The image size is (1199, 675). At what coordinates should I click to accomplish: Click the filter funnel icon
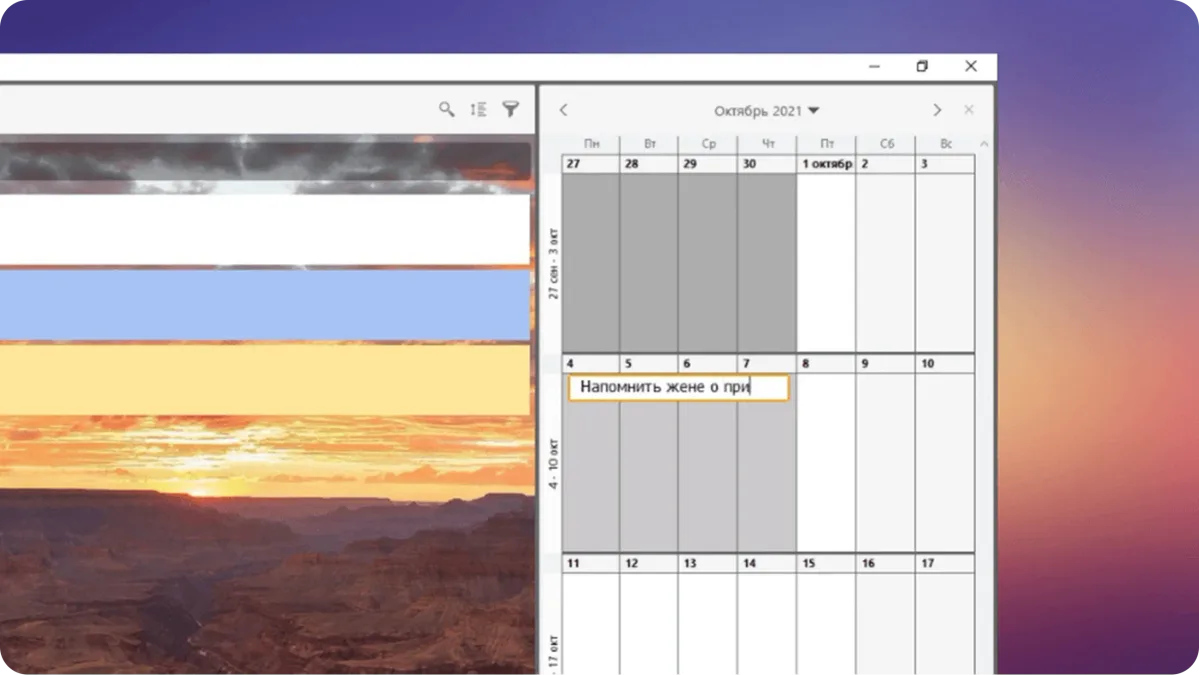(x=510, y=109)
